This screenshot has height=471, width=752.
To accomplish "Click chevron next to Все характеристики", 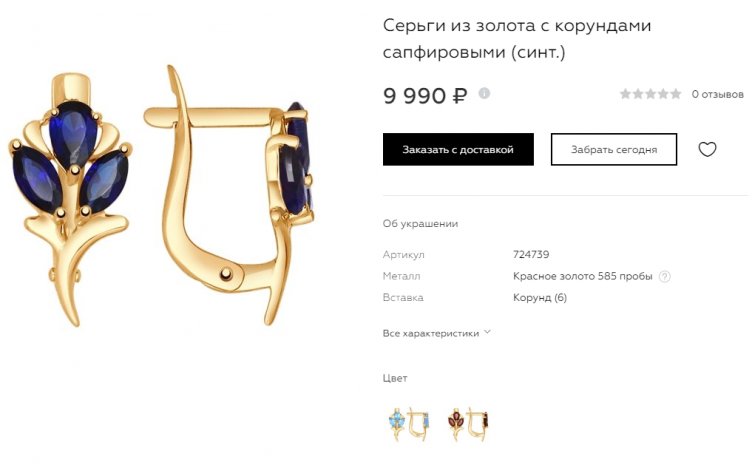I will pos(487,331).
